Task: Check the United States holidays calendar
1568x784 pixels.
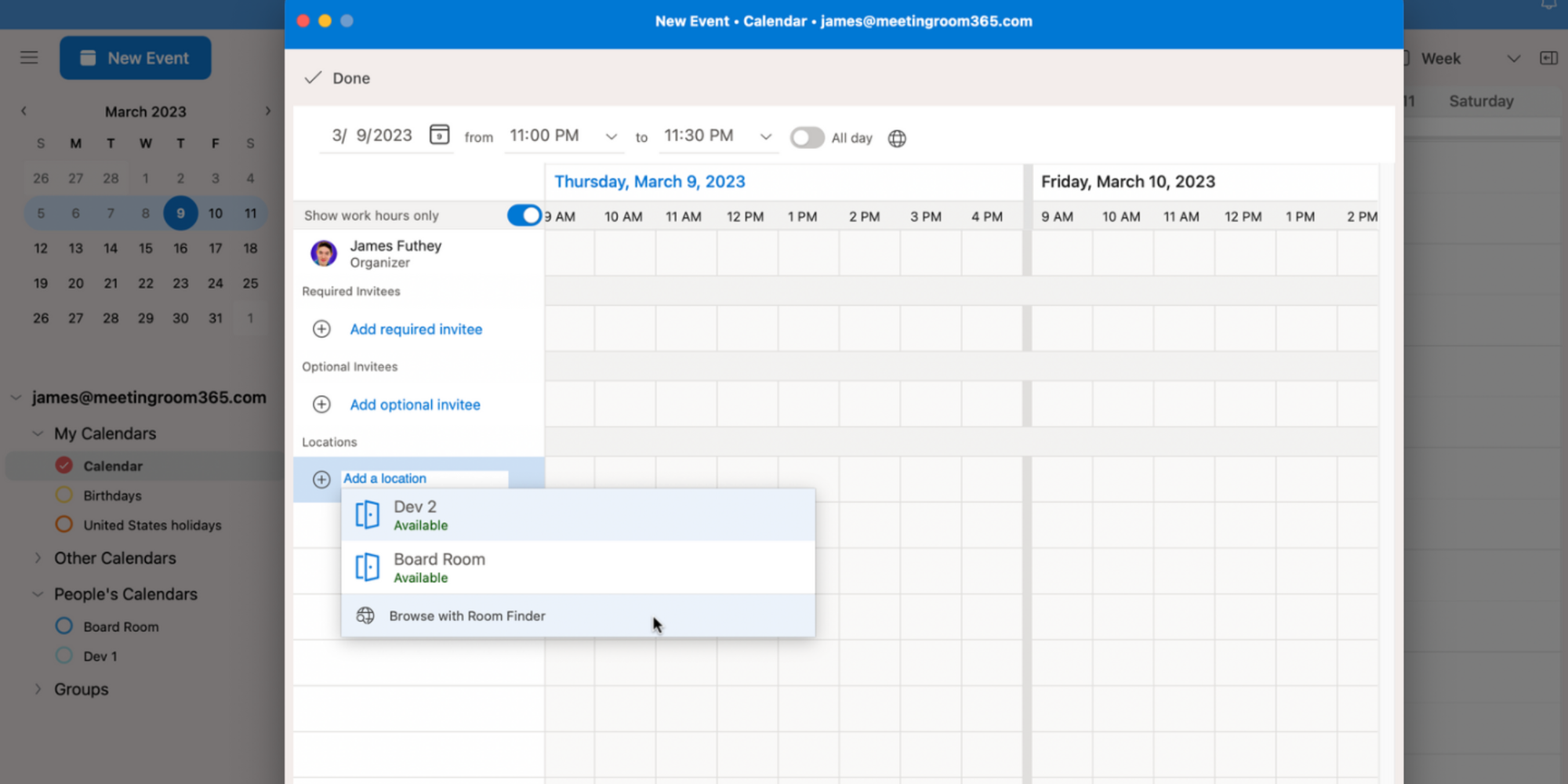Action: (64, 524)
